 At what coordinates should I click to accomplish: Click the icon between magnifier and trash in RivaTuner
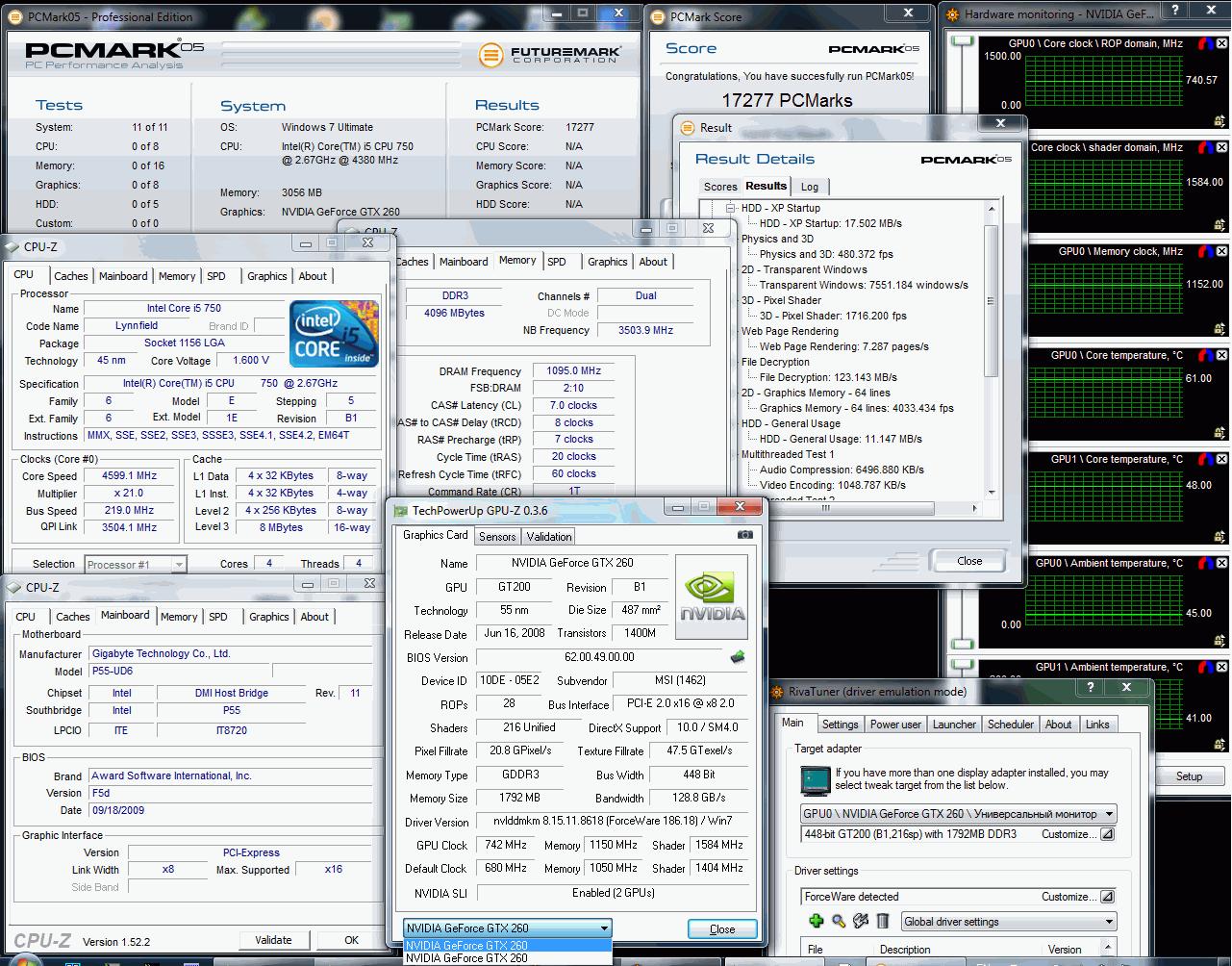(861, 921)
